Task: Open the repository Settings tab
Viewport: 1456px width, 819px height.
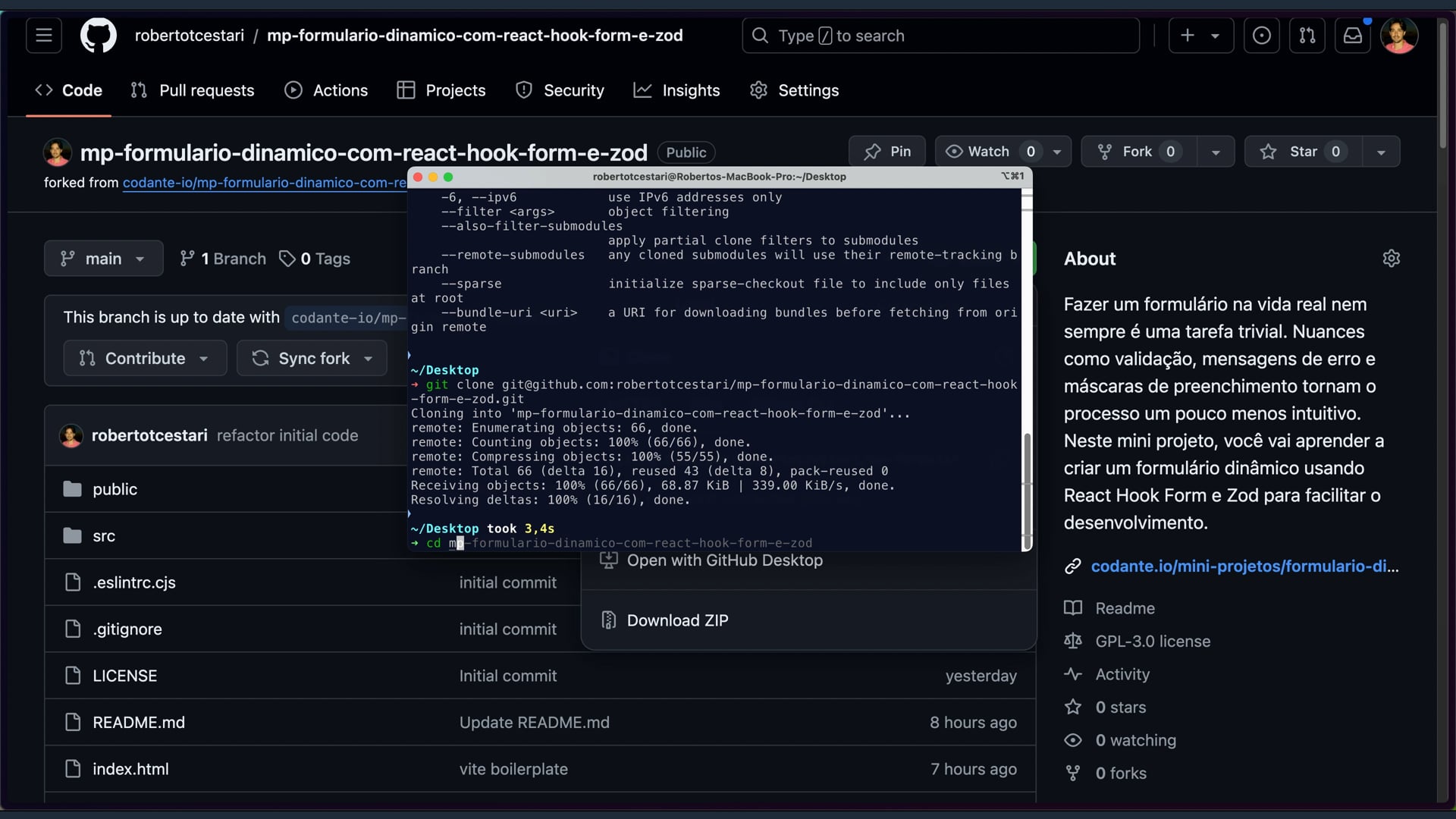Action: coord(794,90)
